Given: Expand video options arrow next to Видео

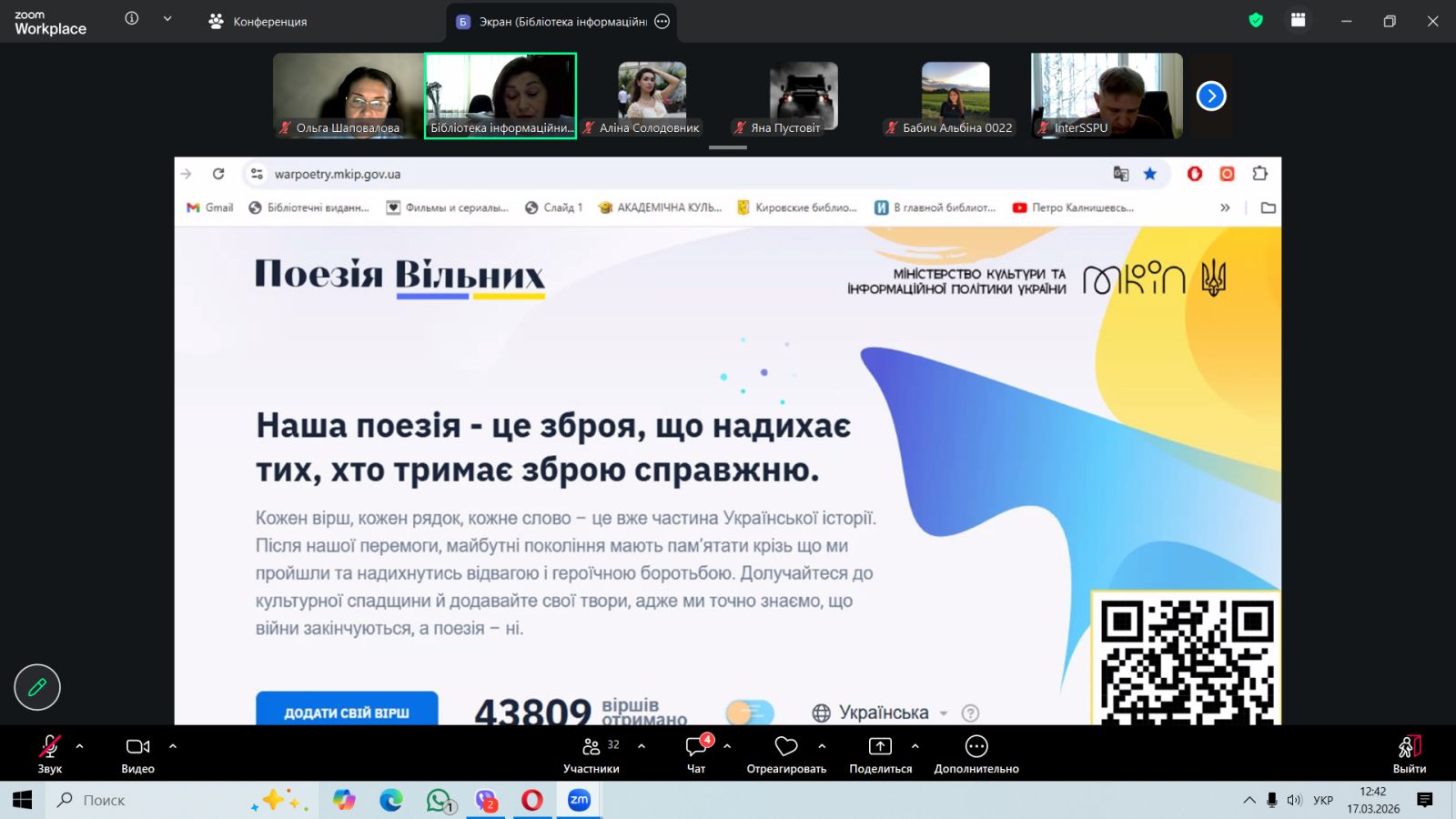Looking at the screenshot, I should [173, 746].
